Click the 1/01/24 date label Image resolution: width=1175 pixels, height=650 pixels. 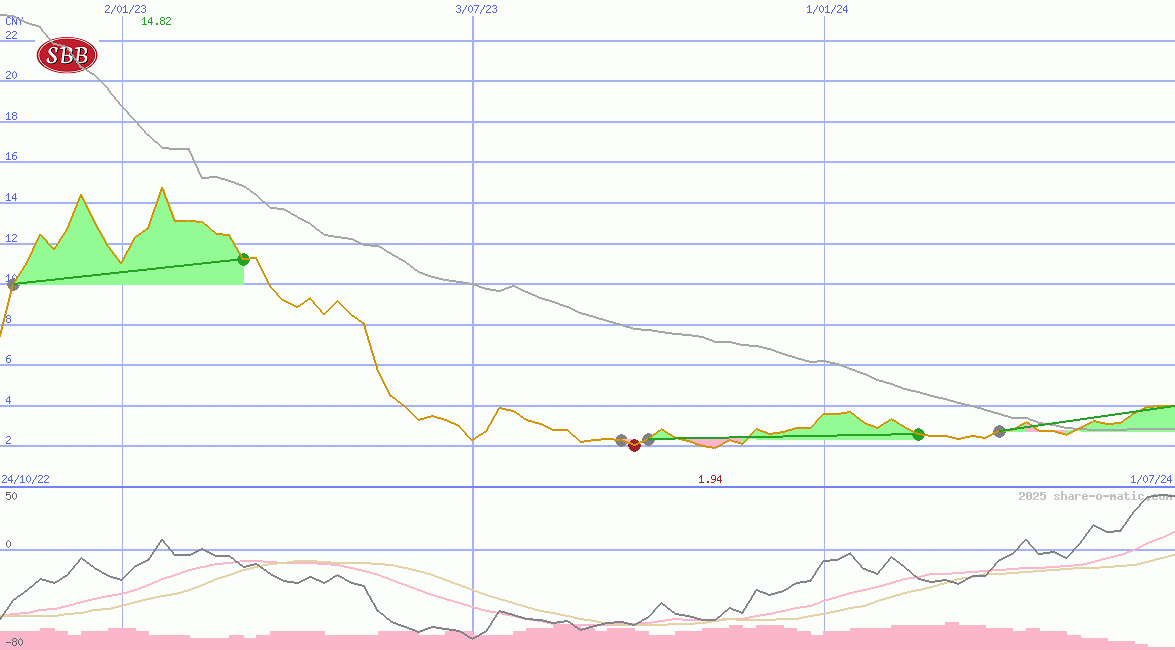[827, 9]
